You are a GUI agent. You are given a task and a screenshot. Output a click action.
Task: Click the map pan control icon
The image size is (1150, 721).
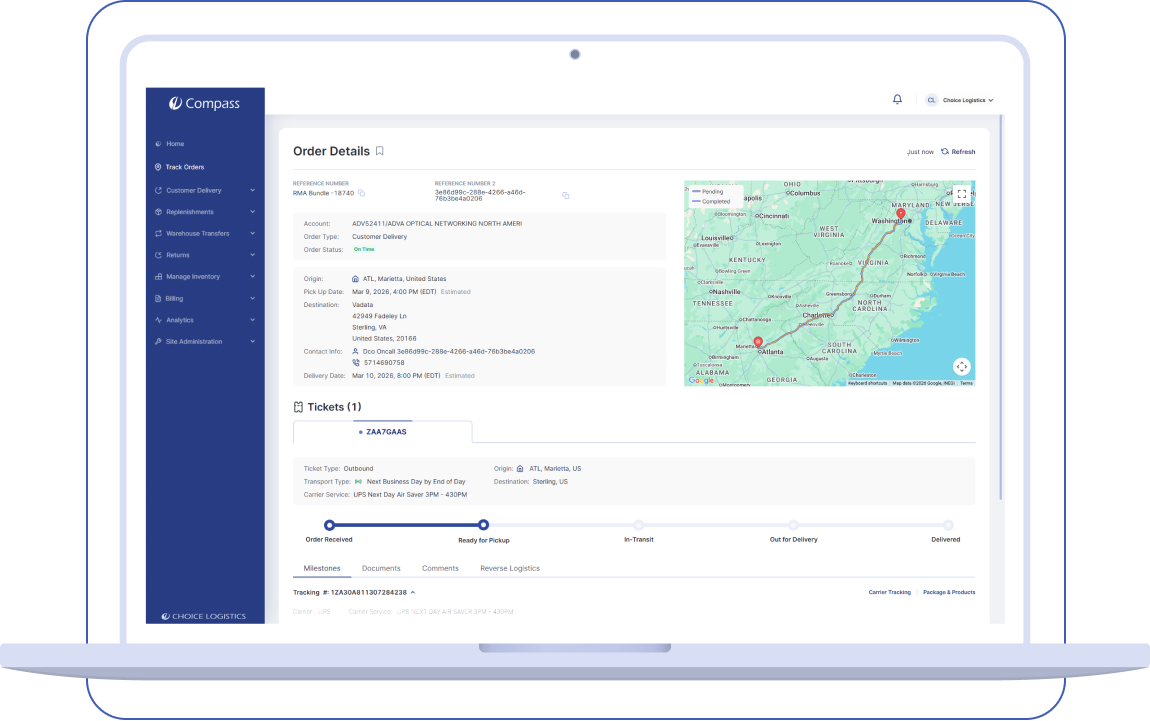point(960,366)
